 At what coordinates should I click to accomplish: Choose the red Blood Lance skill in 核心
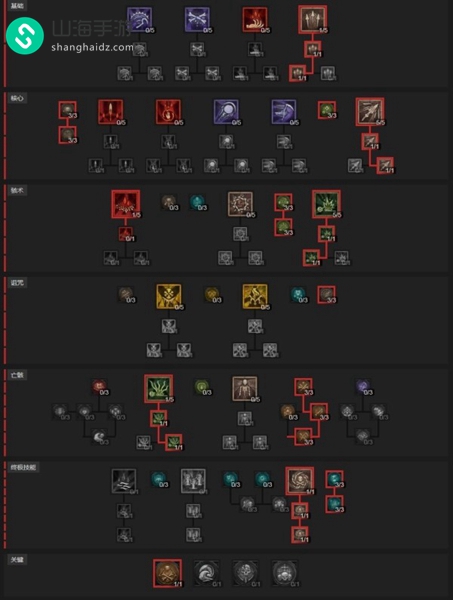coord(111,112)
